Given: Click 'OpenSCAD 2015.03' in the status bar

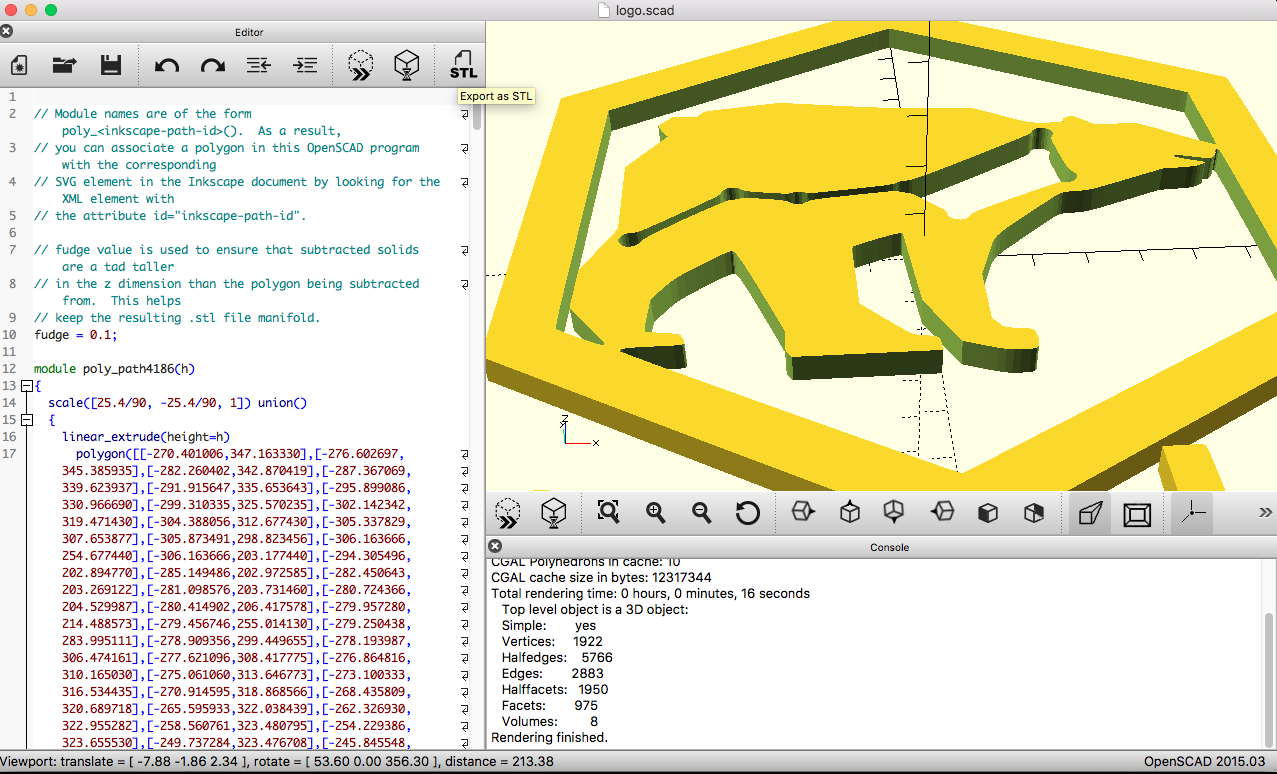Looking at the screenshot, I should [x=1206, y=762].
